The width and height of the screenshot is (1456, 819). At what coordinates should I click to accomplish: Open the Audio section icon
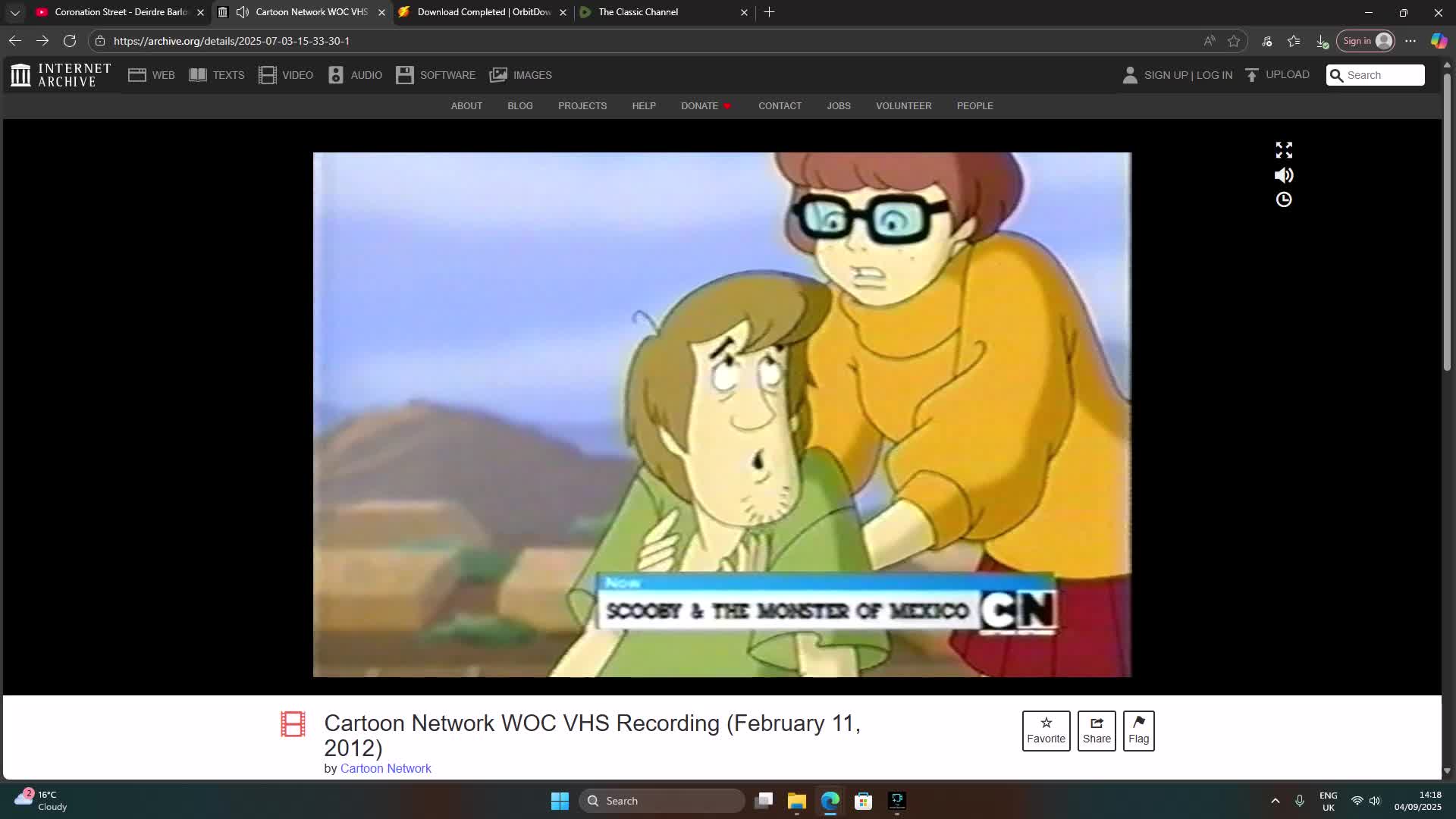336,74
